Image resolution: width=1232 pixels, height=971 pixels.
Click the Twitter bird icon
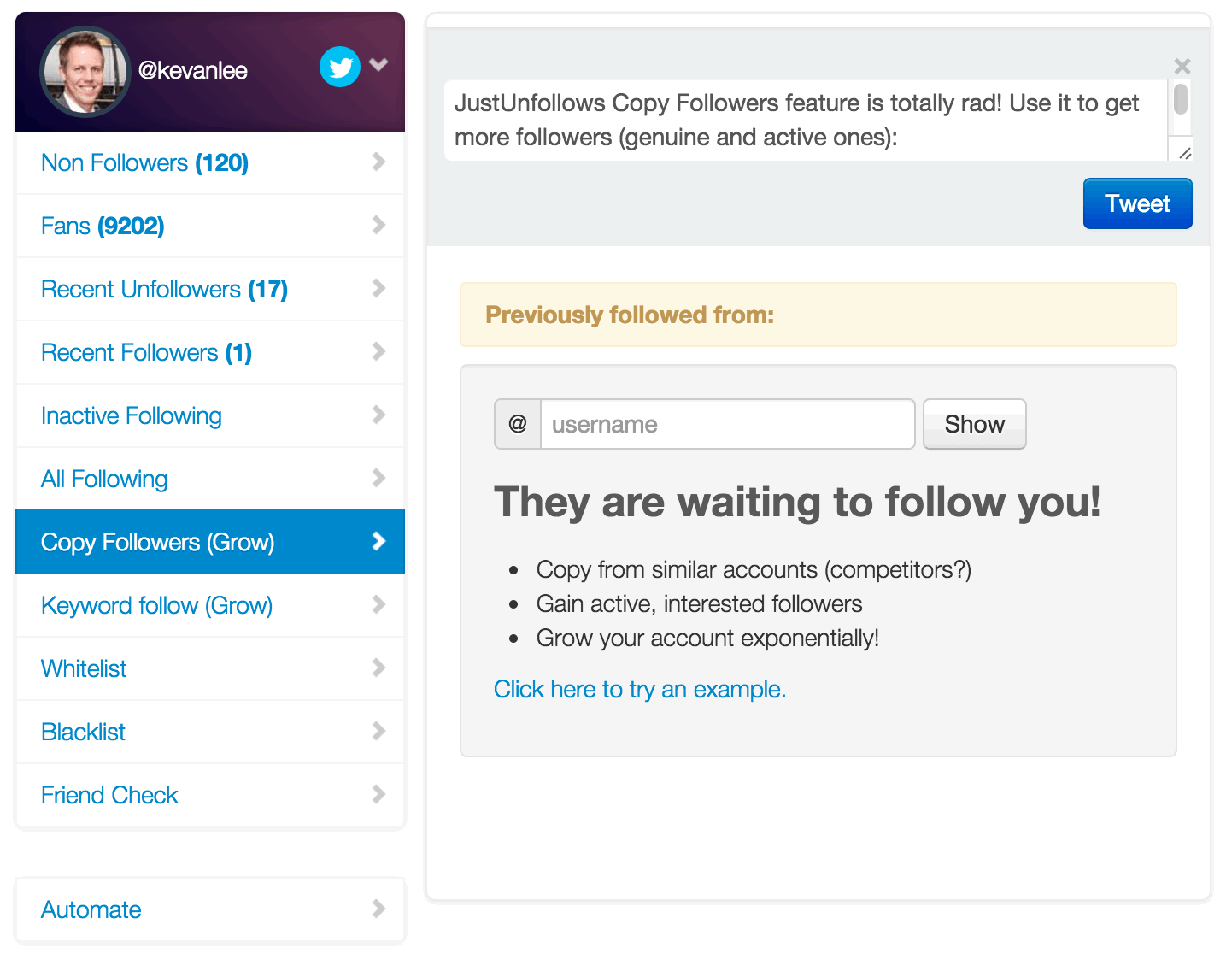[x=339, y=67]
